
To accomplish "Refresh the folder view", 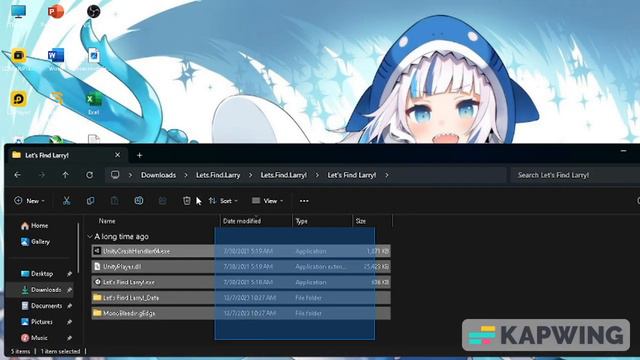I will coord(89,175).
